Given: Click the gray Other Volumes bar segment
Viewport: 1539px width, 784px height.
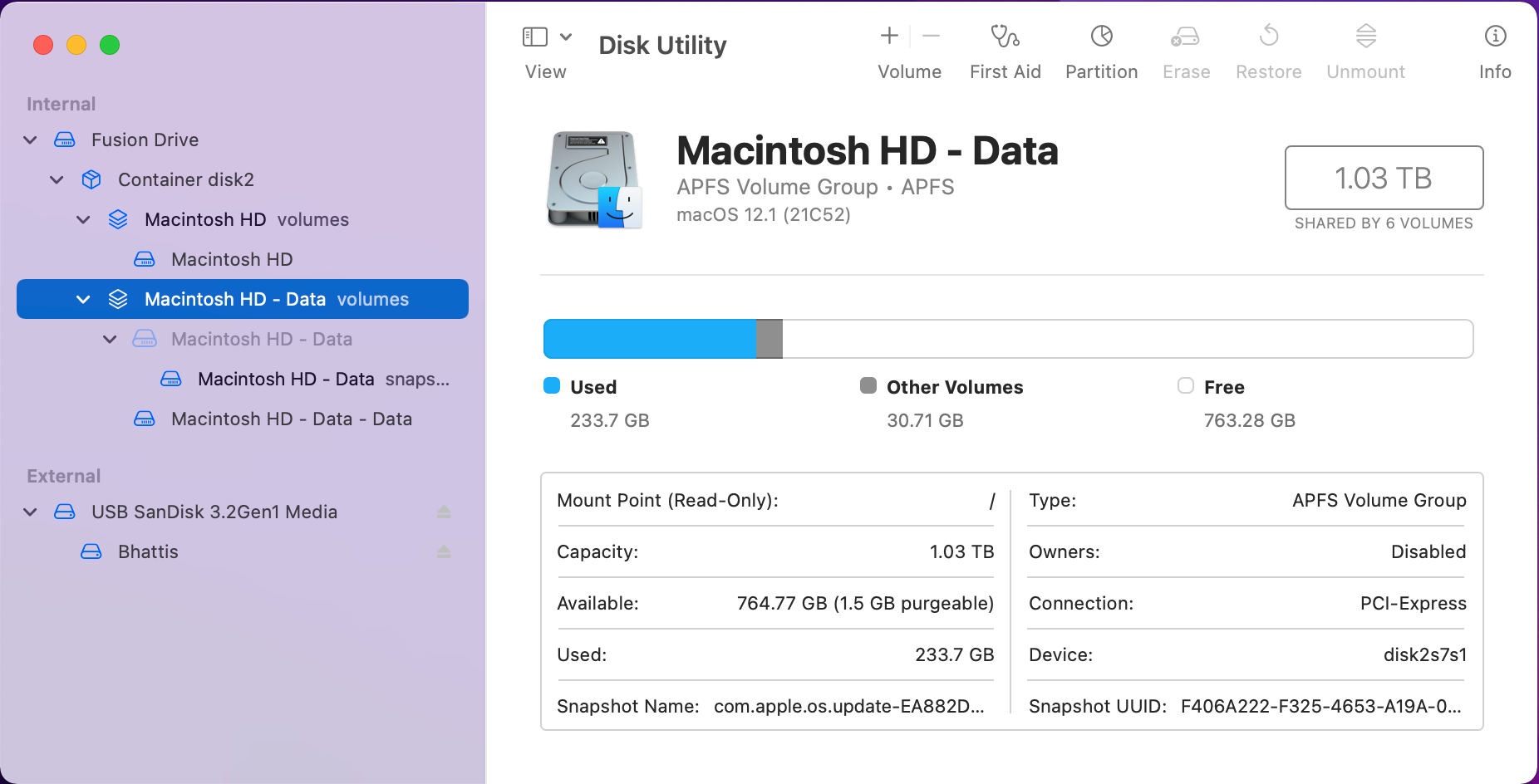Looking at the screenshot, I should tap(769, 339).
